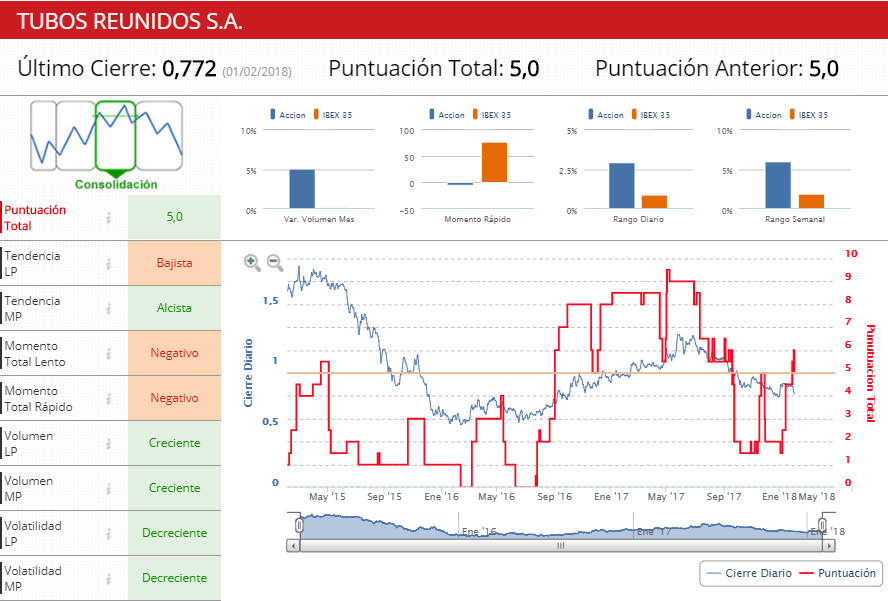Open info icon for Volumen LP
The image size is (888, 601).
(x=108, y=444)
